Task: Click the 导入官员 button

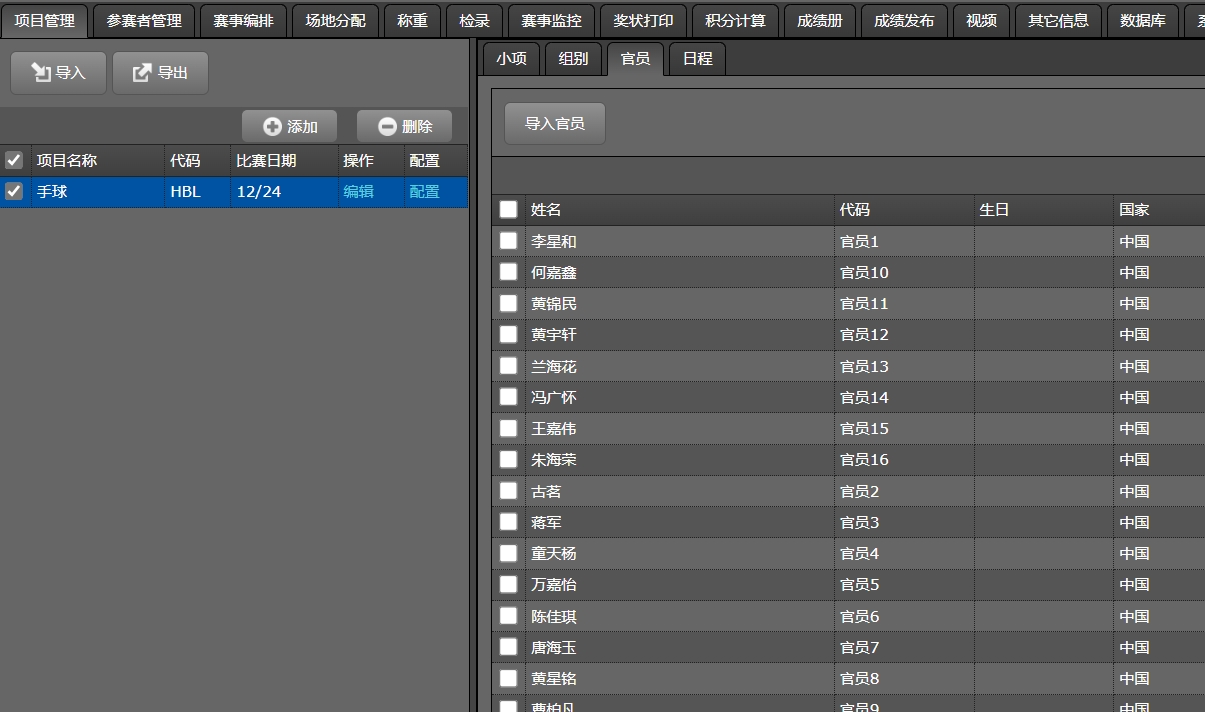Action: pyautogui.click(x=555, y=124)
